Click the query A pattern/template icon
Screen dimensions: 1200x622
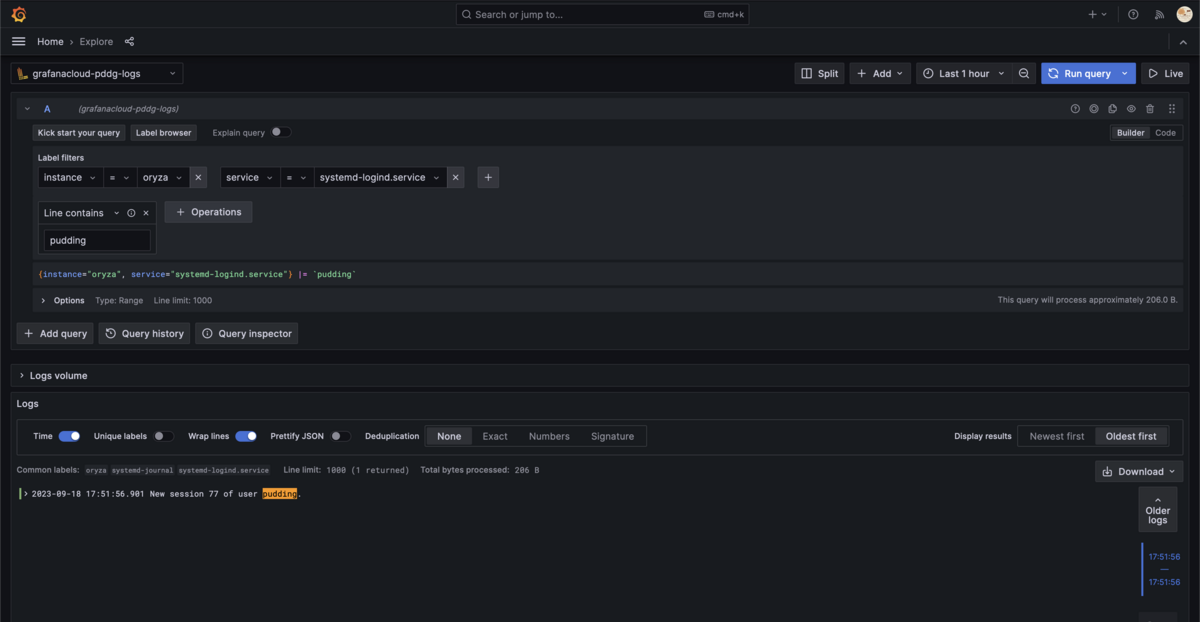1094,109
